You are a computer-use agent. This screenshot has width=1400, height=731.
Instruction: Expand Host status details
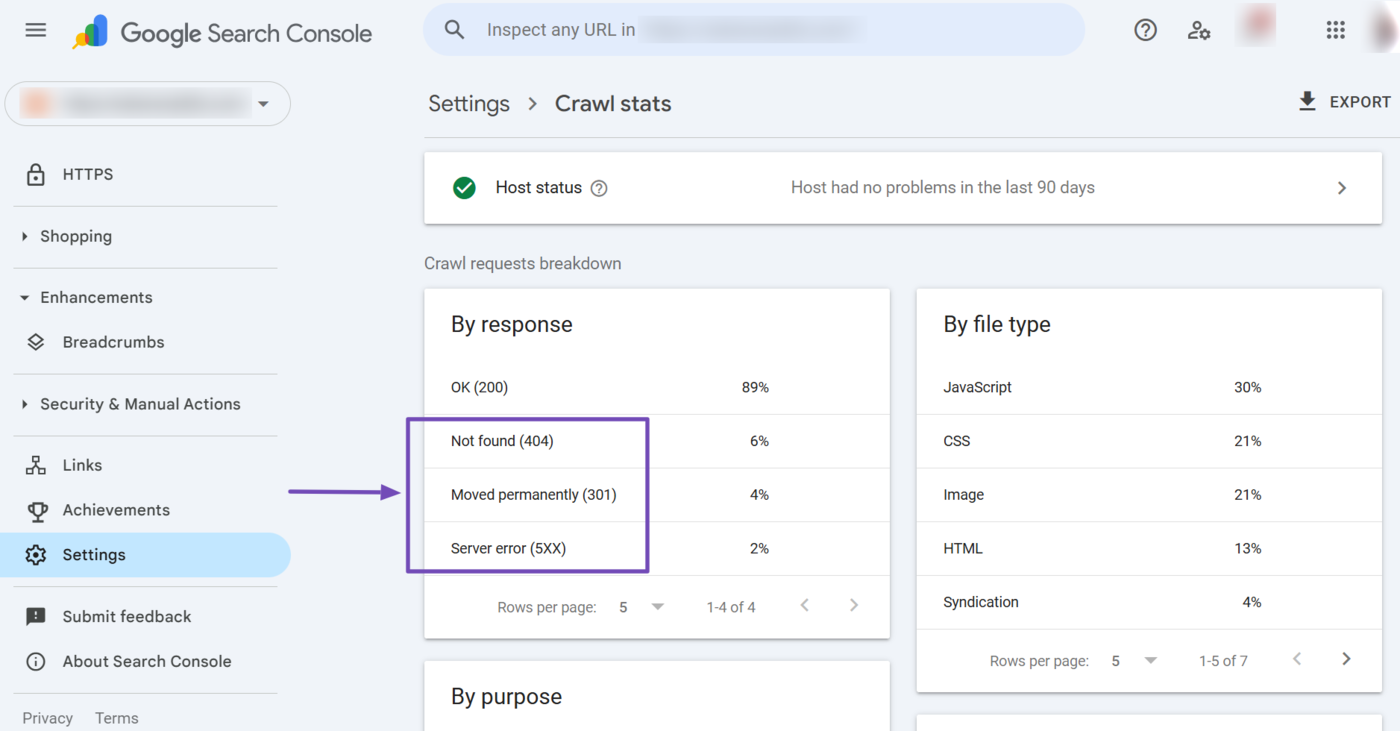click(x=1342, y=187)
